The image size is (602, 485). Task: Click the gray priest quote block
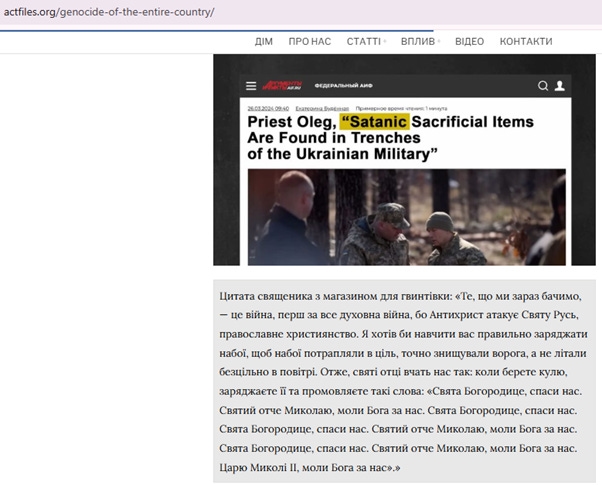pos(404,381)
